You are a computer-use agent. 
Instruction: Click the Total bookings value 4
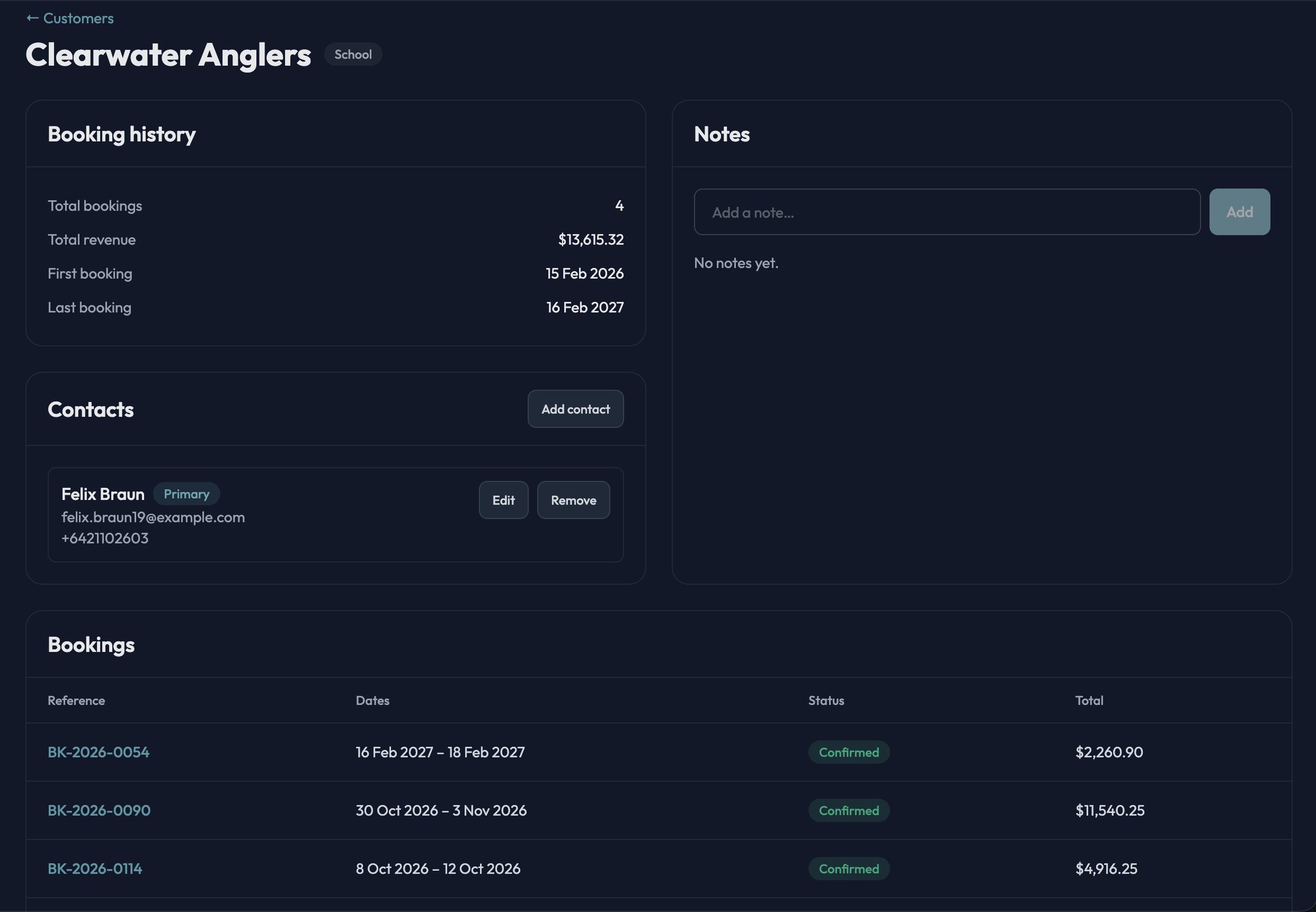click(x=619, y=205)
